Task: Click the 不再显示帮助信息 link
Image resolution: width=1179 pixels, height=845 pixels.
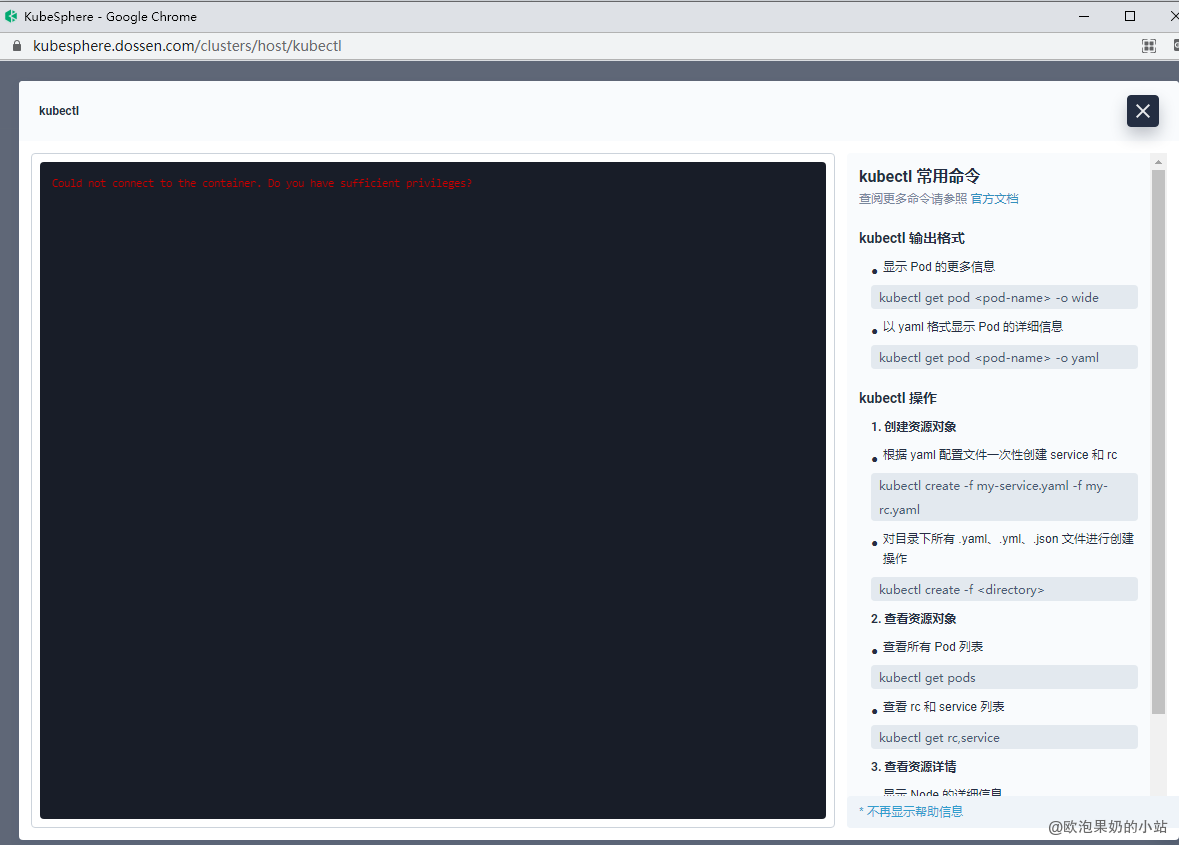Action: tap(914, 811)
